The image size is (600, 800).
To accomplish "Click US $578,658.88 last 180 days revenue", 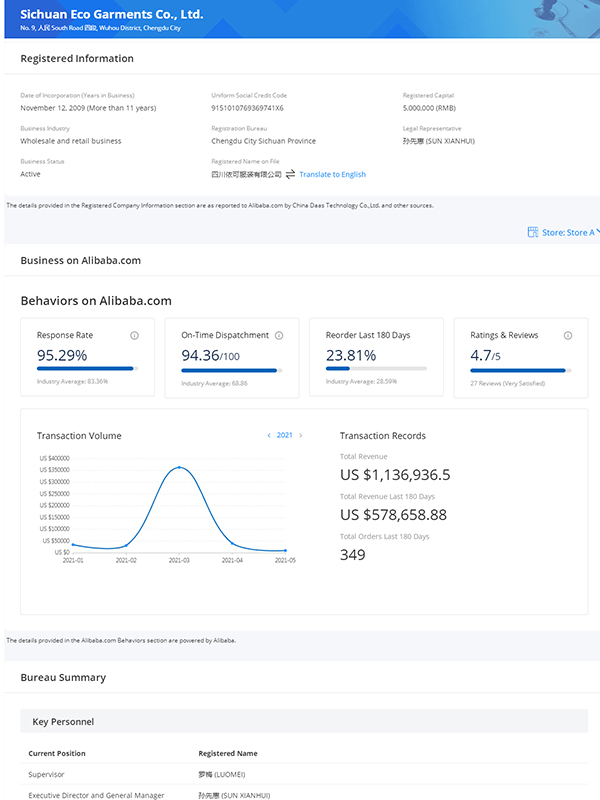I will (x=393, y=515).
